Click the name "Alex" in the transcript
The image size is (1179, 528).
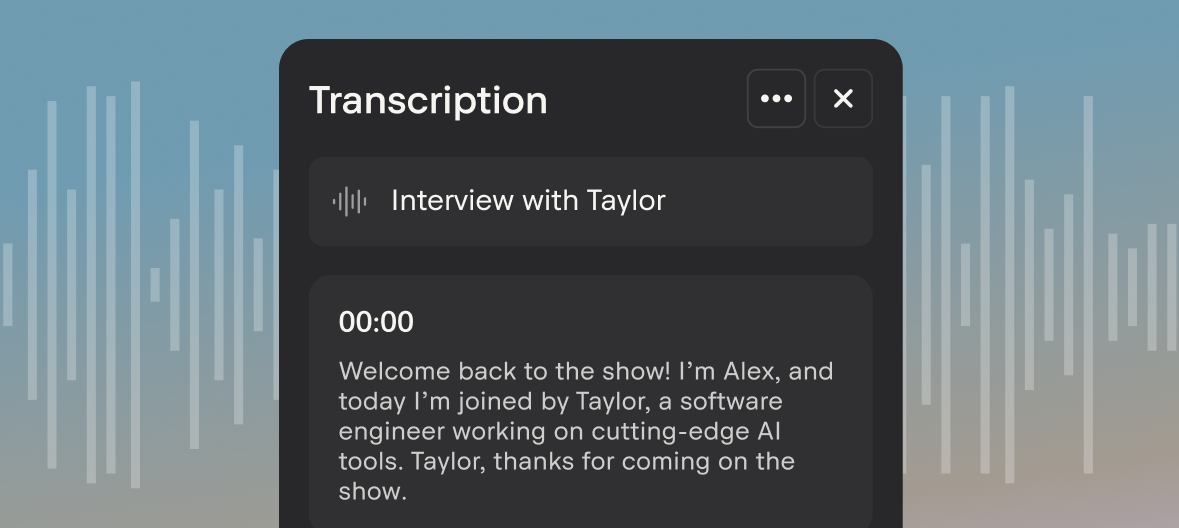point(745,372)
